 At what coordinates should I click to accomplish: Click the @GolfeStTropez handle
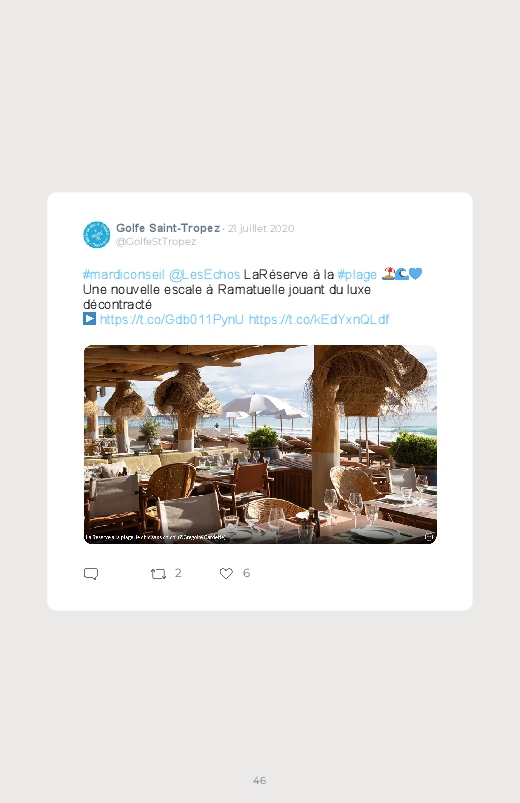point(156,242)
